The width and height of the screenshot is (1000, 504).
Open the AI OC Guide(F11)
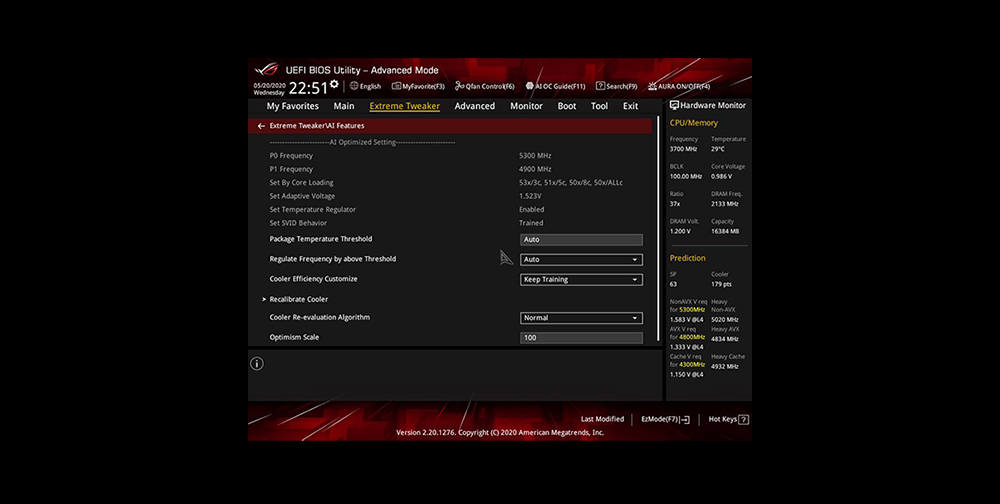[x=555, y=86]
